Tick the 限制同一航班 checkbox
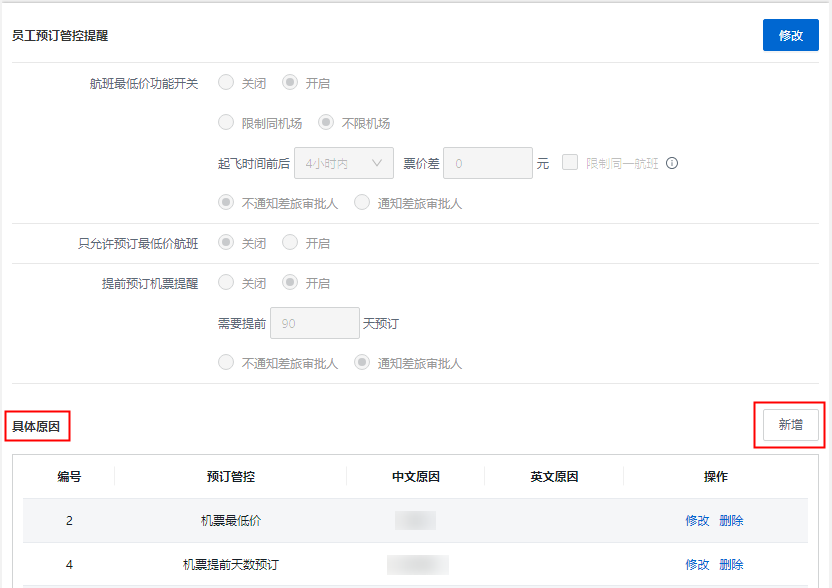Viewport: 832px width, 588px height. coord(570,162)
